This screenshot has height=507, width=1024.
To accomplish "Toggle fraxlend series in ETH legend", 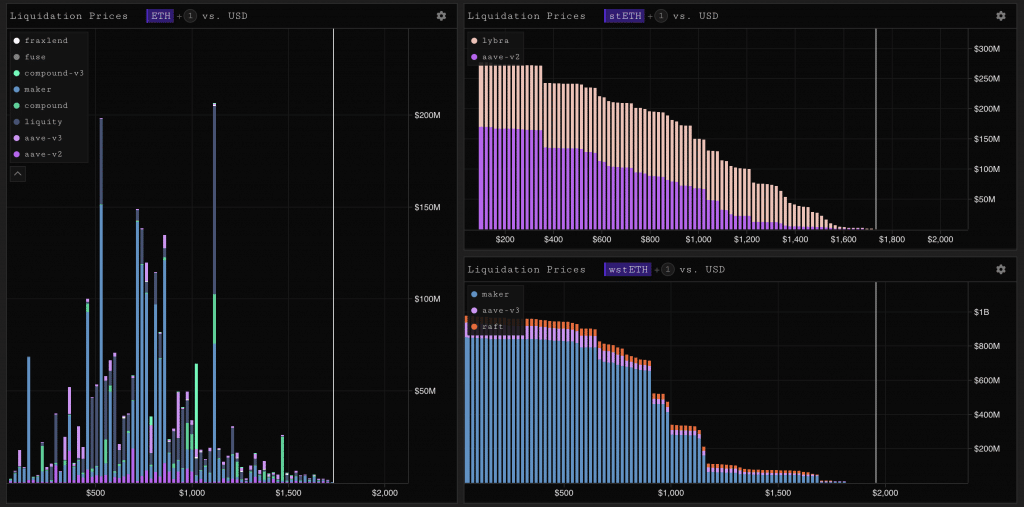I will pos(40,41).
